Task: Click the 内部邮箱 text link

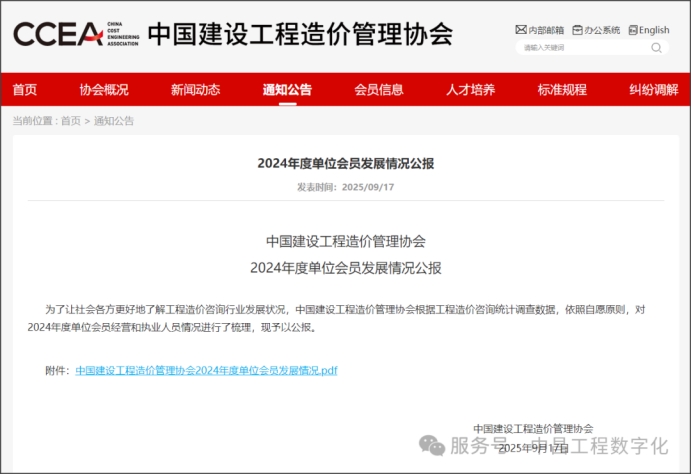Action: tap(545, 30)
